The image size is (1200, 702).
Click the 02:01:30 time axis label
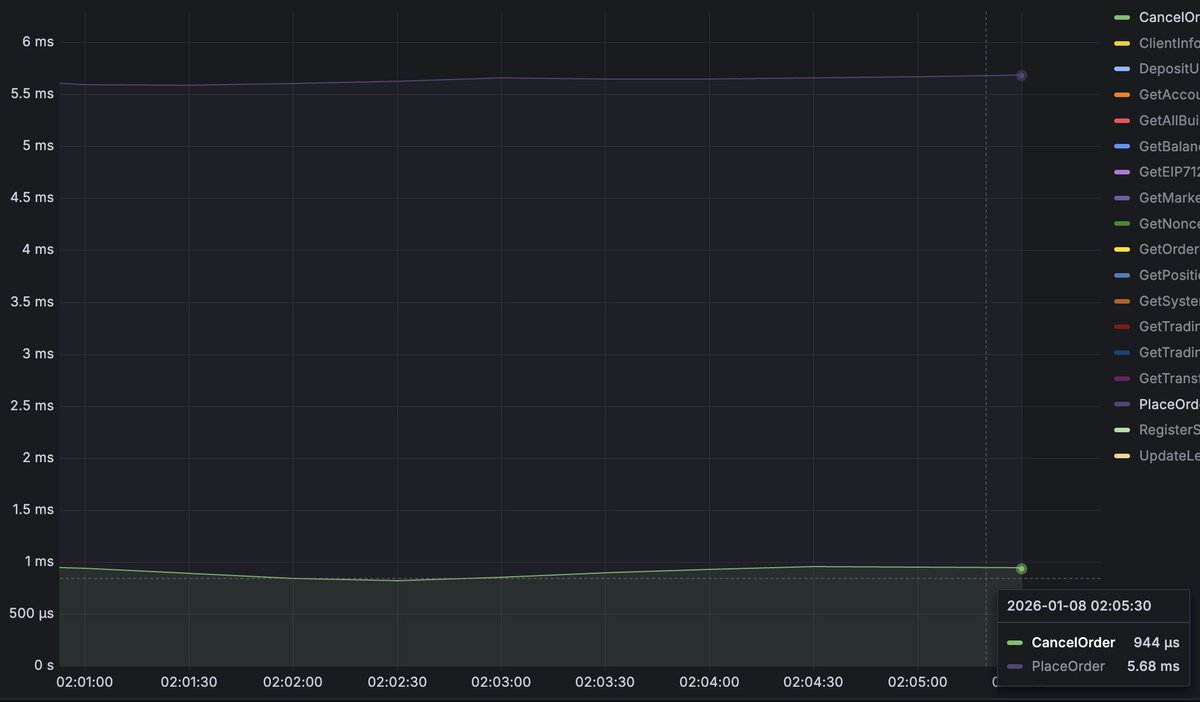189,682
